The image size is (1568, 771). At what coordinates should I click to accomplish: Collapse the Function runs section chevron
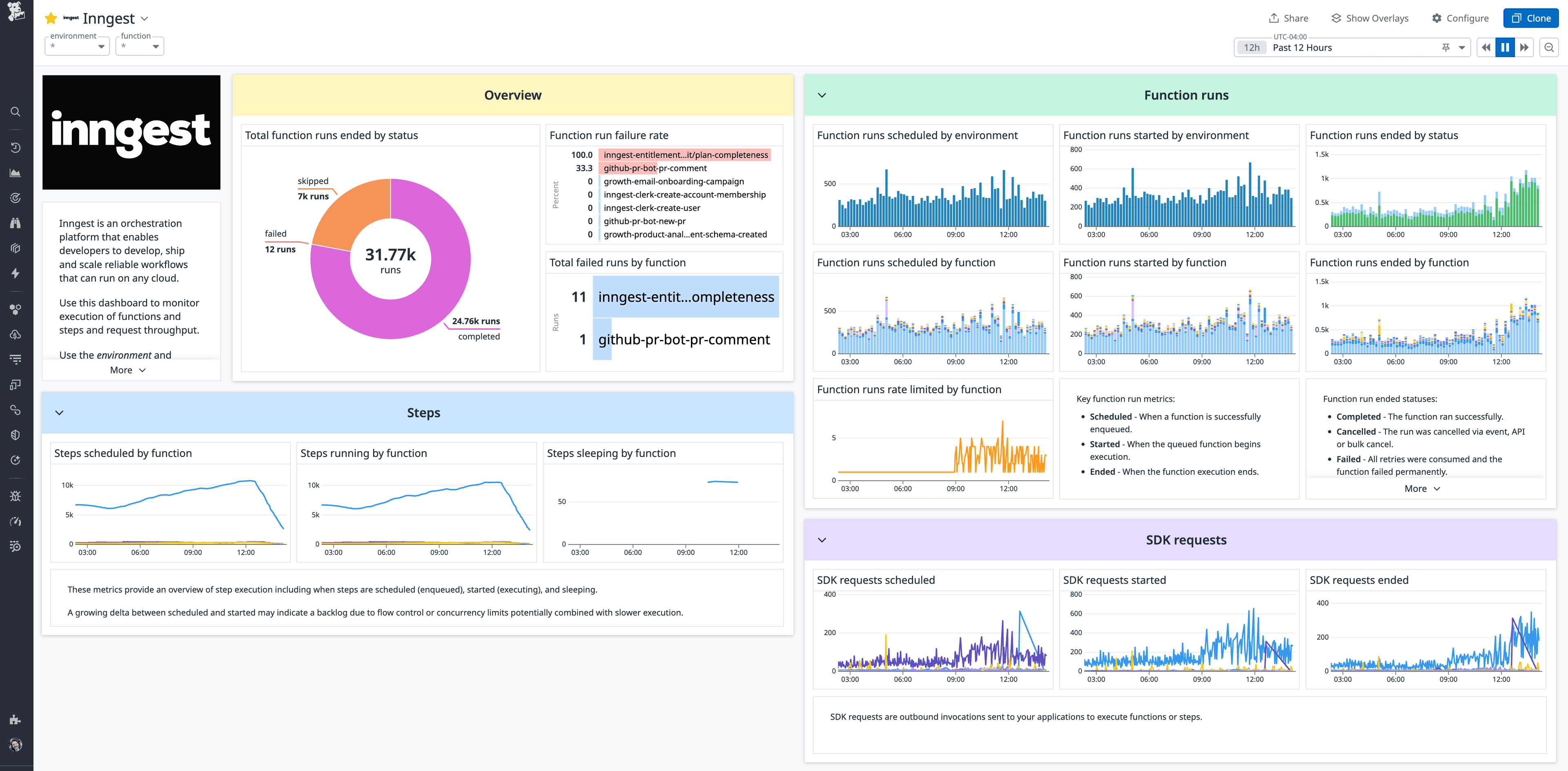click(x=822, y=95)
